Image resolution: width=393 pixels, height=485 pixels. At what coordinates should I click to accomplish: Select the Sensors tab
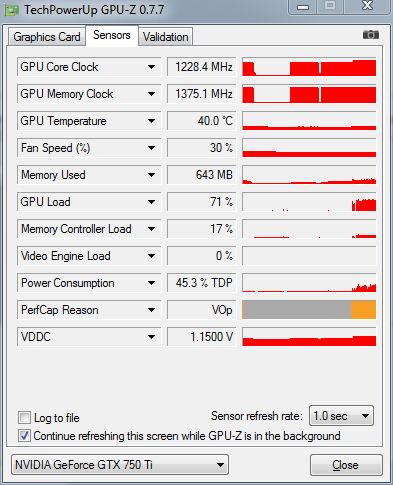point(112,35)
